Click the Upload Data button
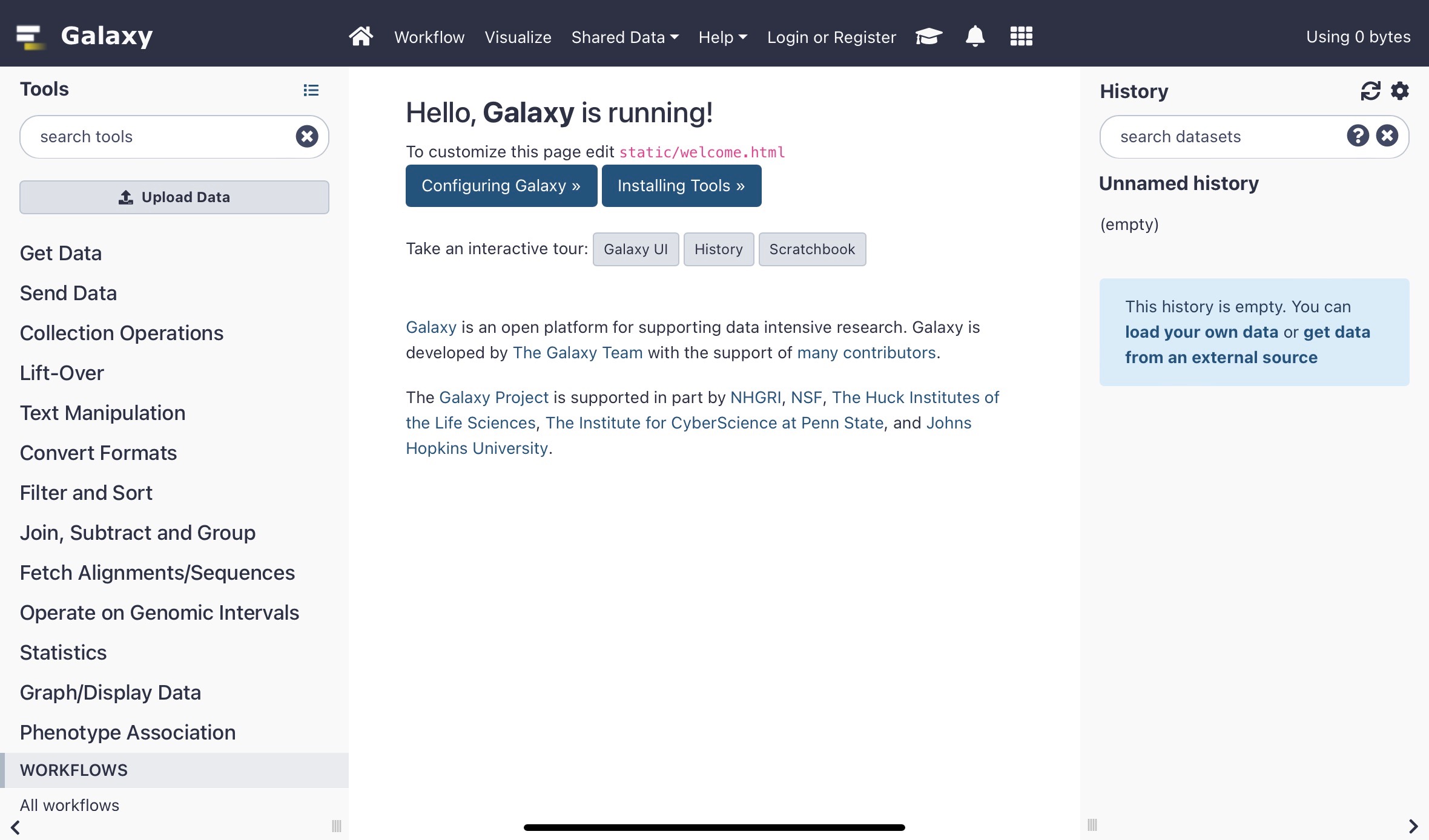The width and height of the screenshot is (1429, 840). click(x=174, y=197)
